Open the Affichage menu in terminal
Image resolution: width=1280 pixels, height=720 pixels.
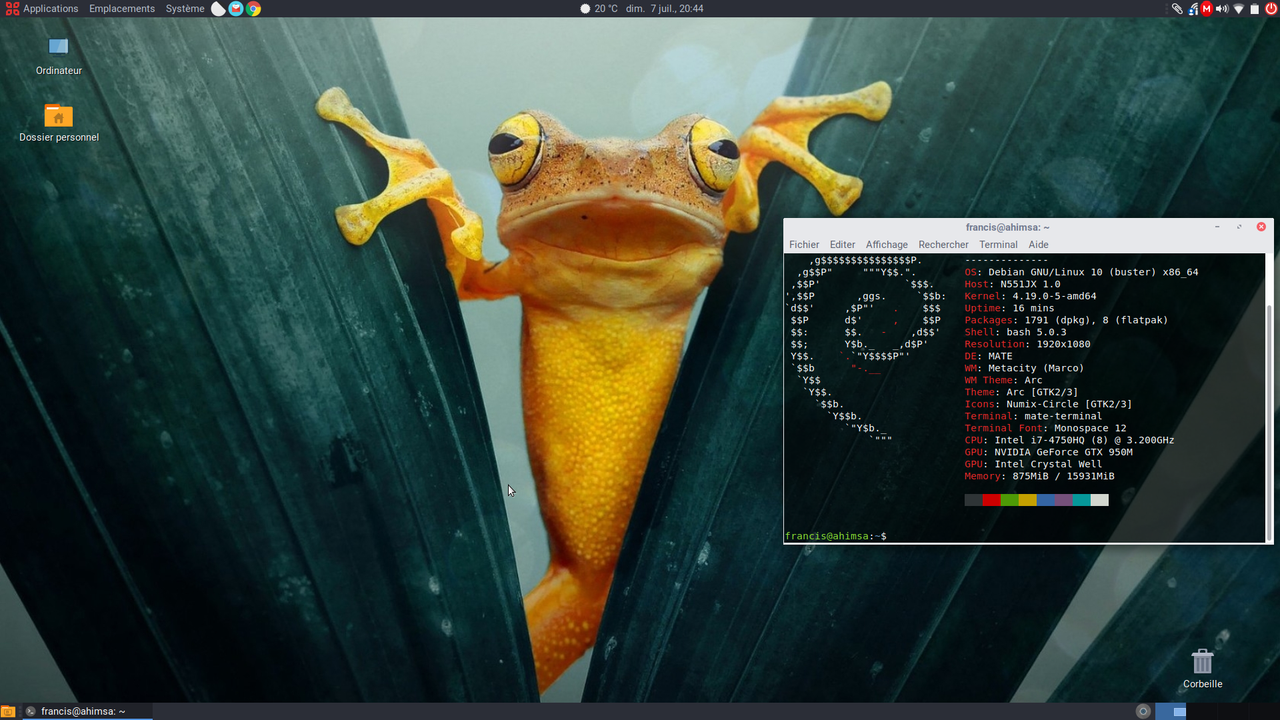887,244
